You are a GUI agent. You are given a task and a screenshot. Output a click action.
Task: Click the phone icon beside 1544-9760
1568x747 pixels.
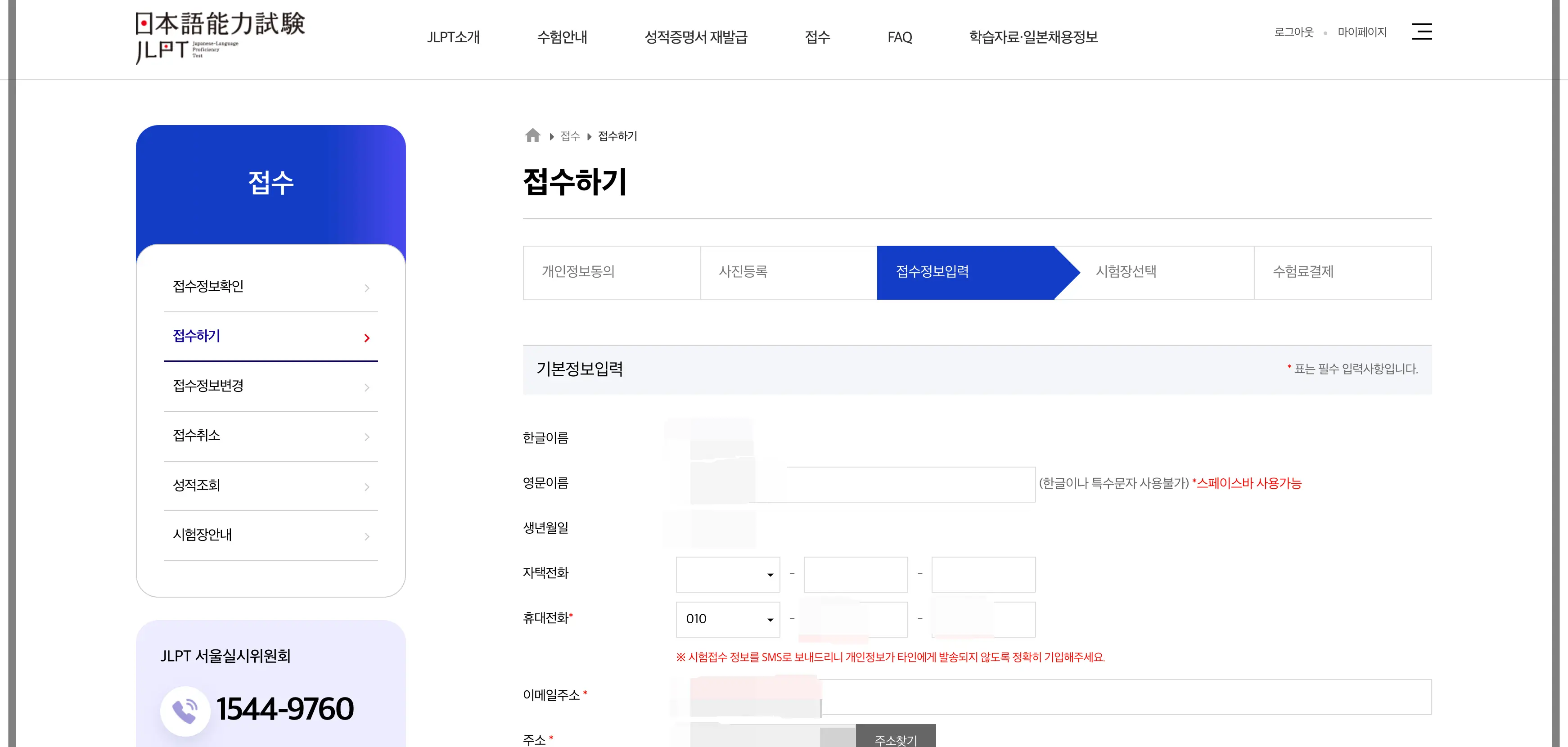click(x=185, y=710)
